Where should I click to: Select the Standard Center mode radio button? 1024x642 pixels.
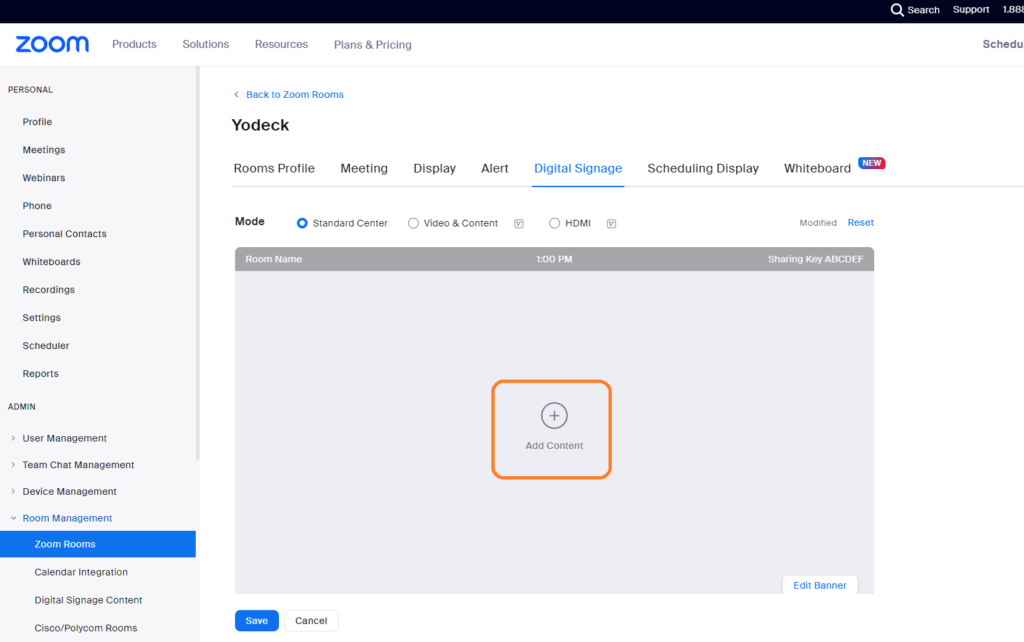(302, 223)
